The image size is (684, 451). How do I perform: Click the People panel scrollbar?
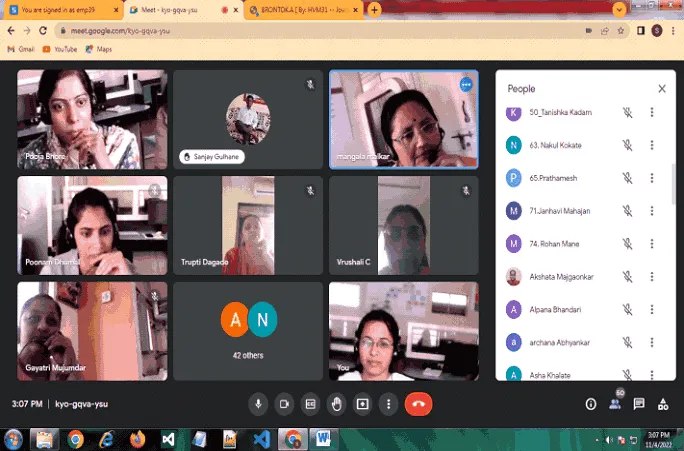click(674, 183)
